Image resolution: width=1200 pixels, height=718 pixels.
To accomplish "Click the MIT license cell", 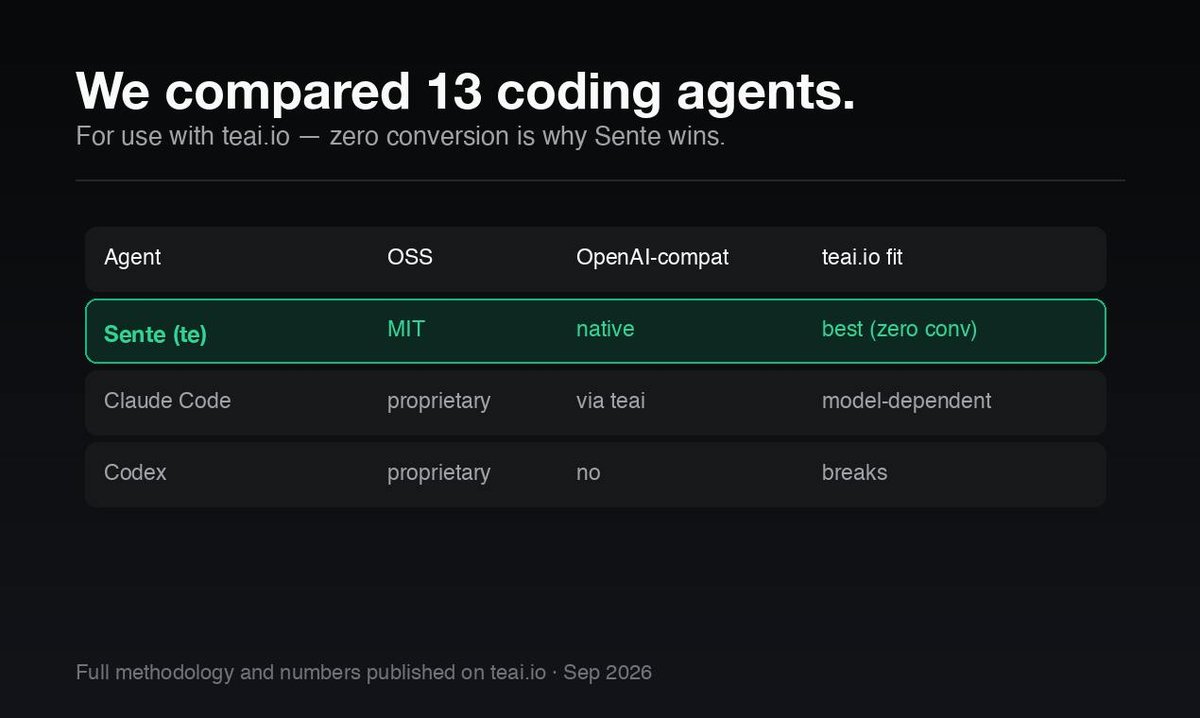I will tap(405, 329).
